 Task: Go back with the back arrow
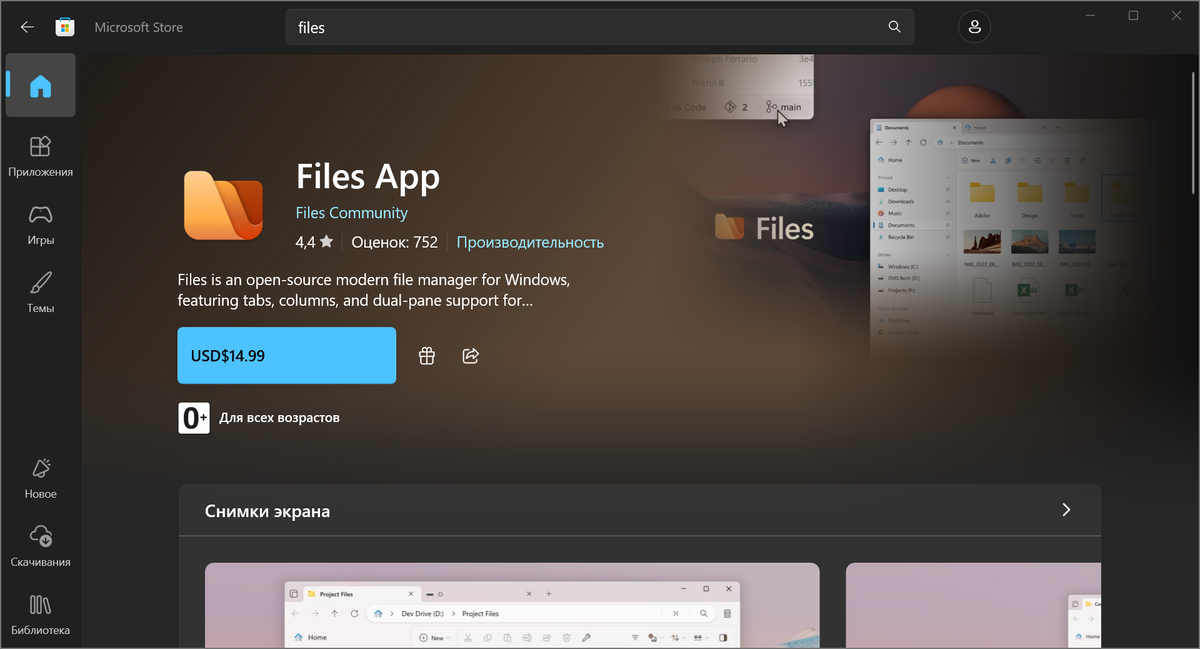27,27
